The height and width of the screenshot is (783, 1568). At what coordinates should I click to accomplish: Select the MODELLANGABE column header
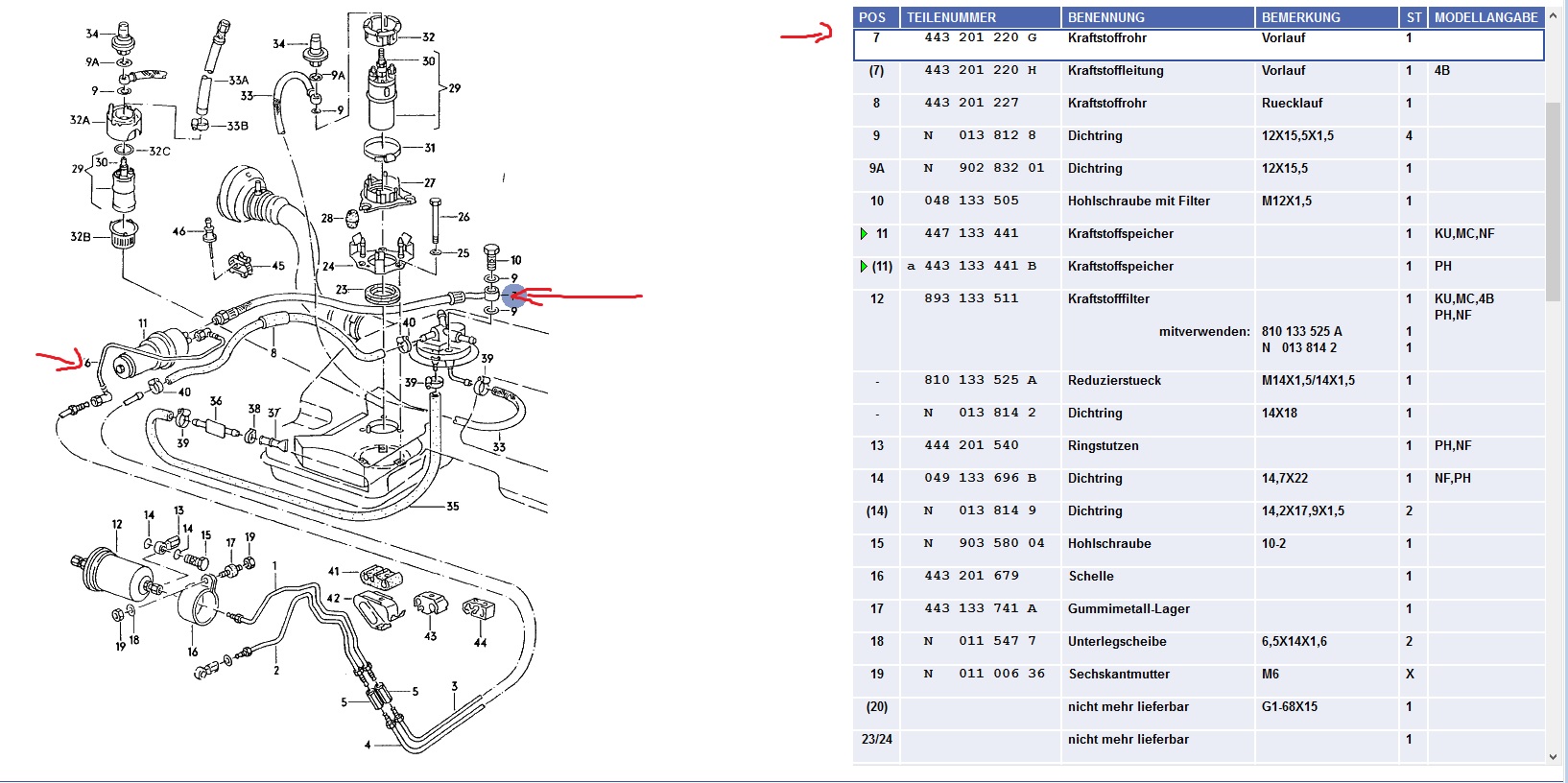tap(1485, 17)
